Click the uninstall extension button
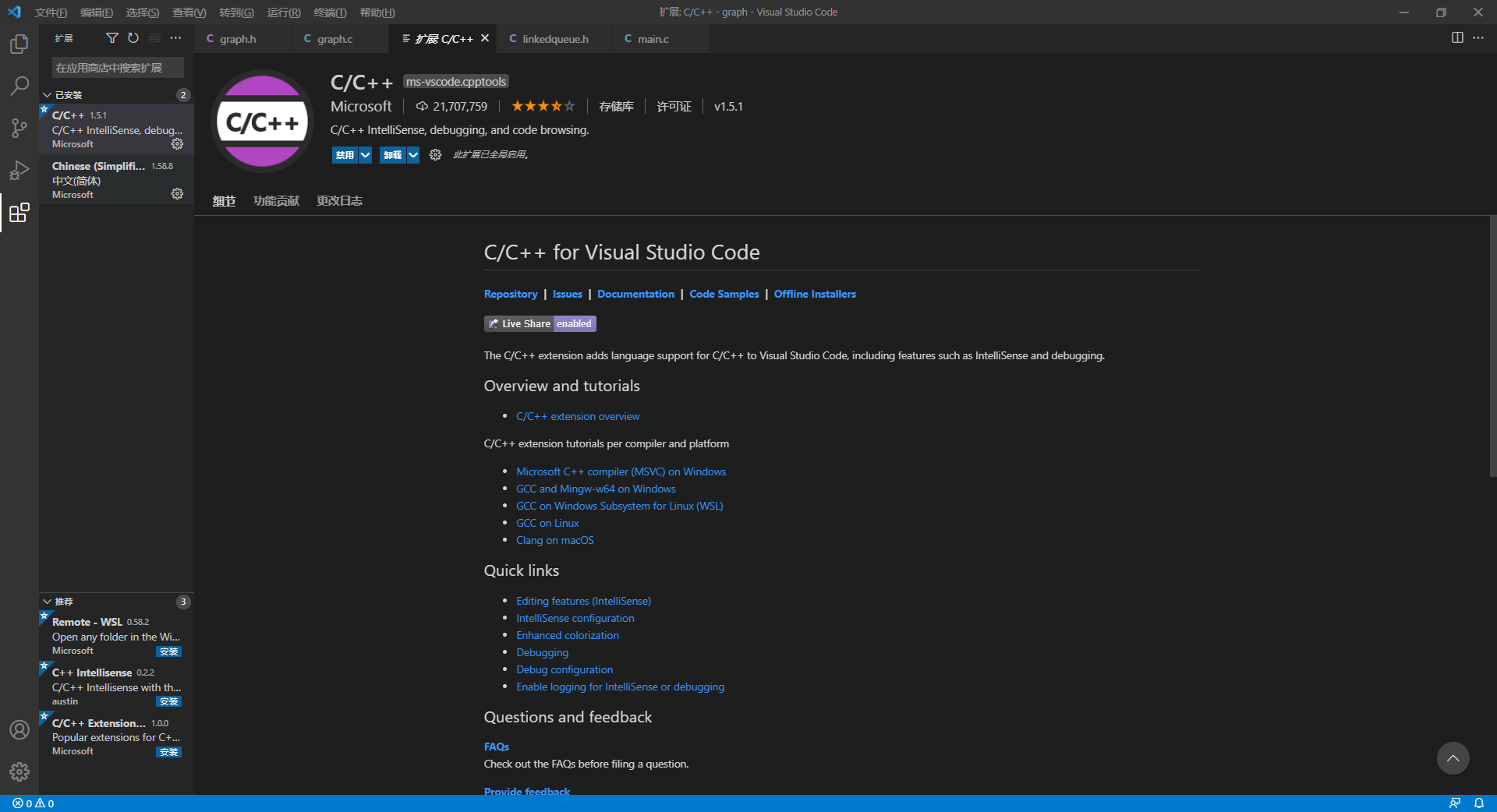Viewport: 1497px width, 812px height. (393, 155)
